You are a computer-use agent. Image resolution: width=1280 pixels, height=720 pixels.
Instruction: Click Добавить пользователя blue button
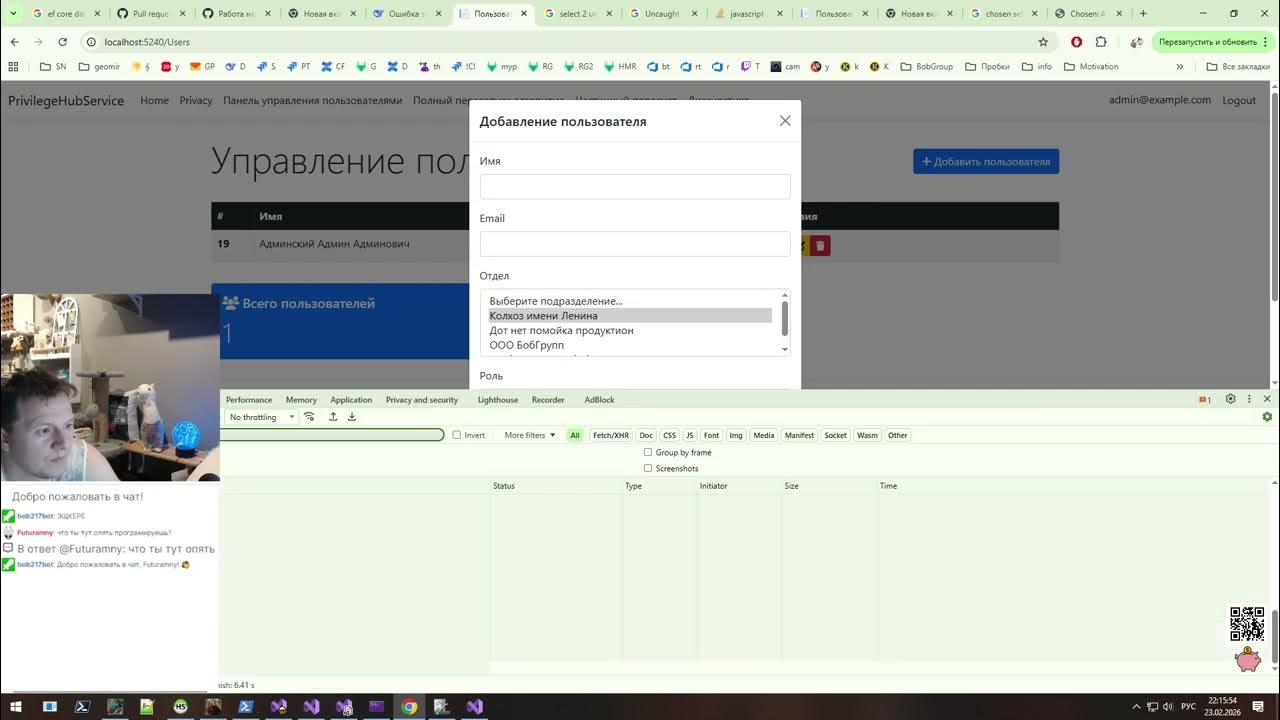(986, 162)
